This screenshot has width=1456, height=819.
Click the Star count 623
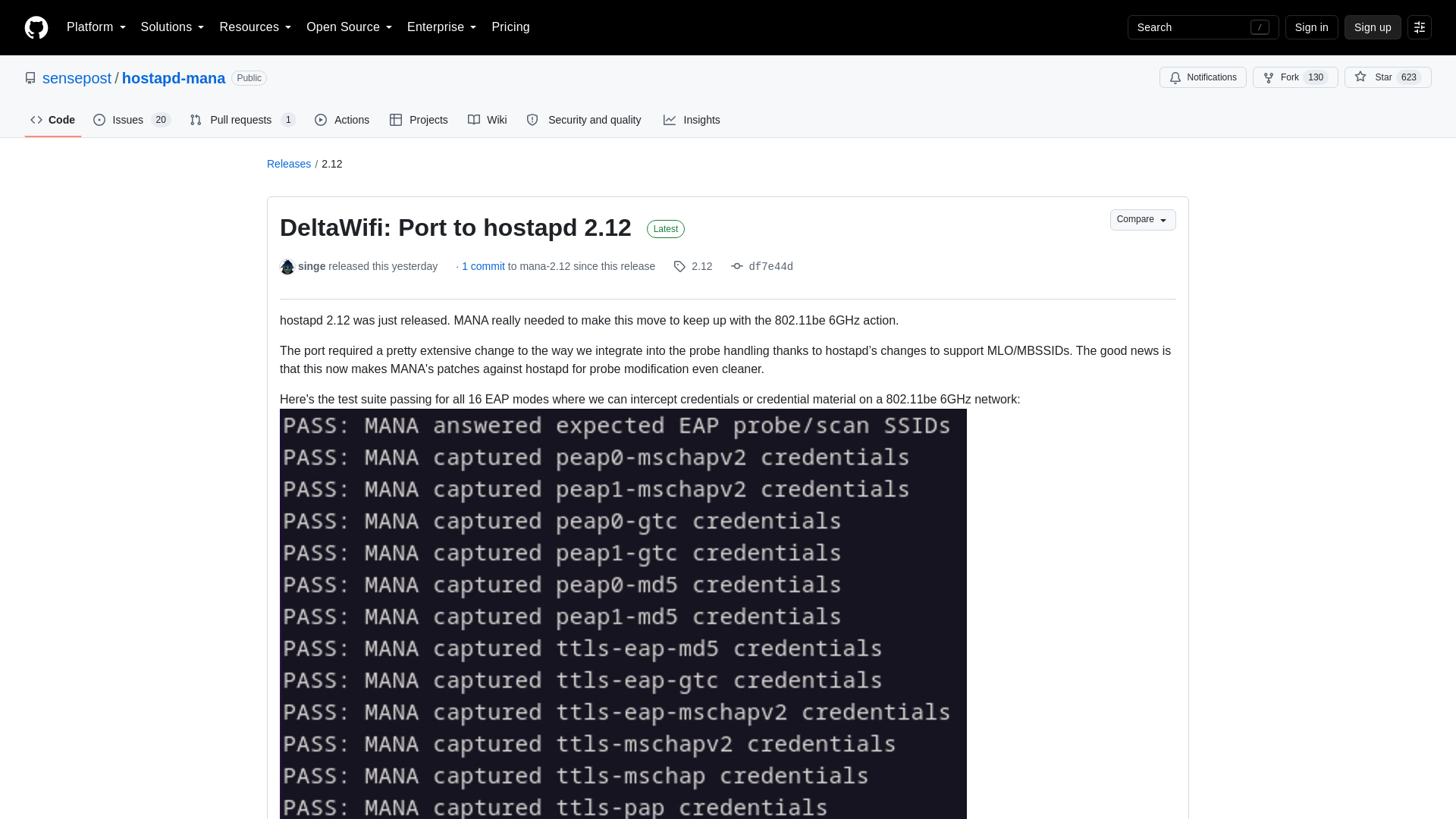pos(1409,77)
